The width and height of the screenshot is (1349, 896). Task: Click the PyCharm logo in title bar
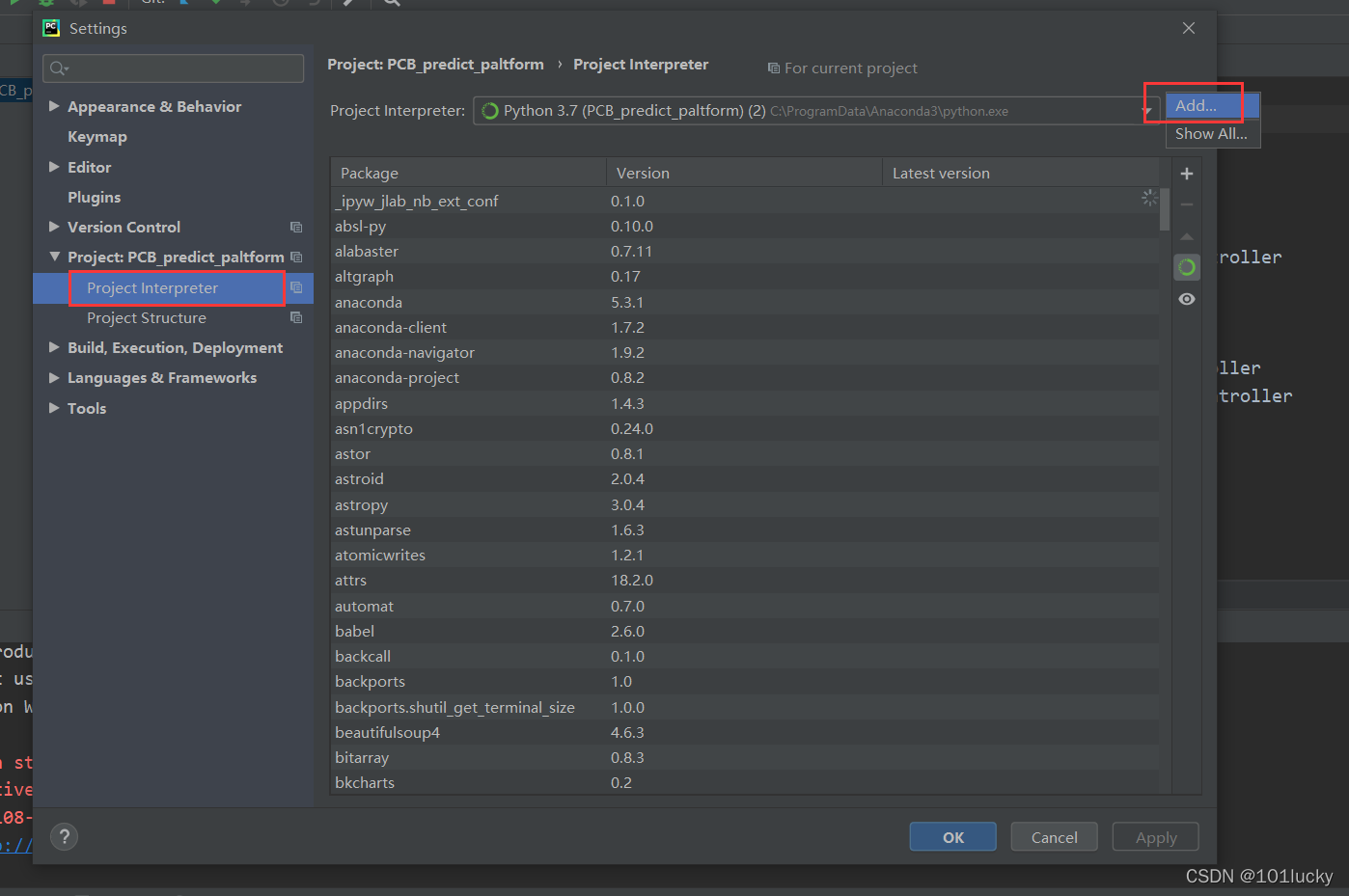(51, 28)
